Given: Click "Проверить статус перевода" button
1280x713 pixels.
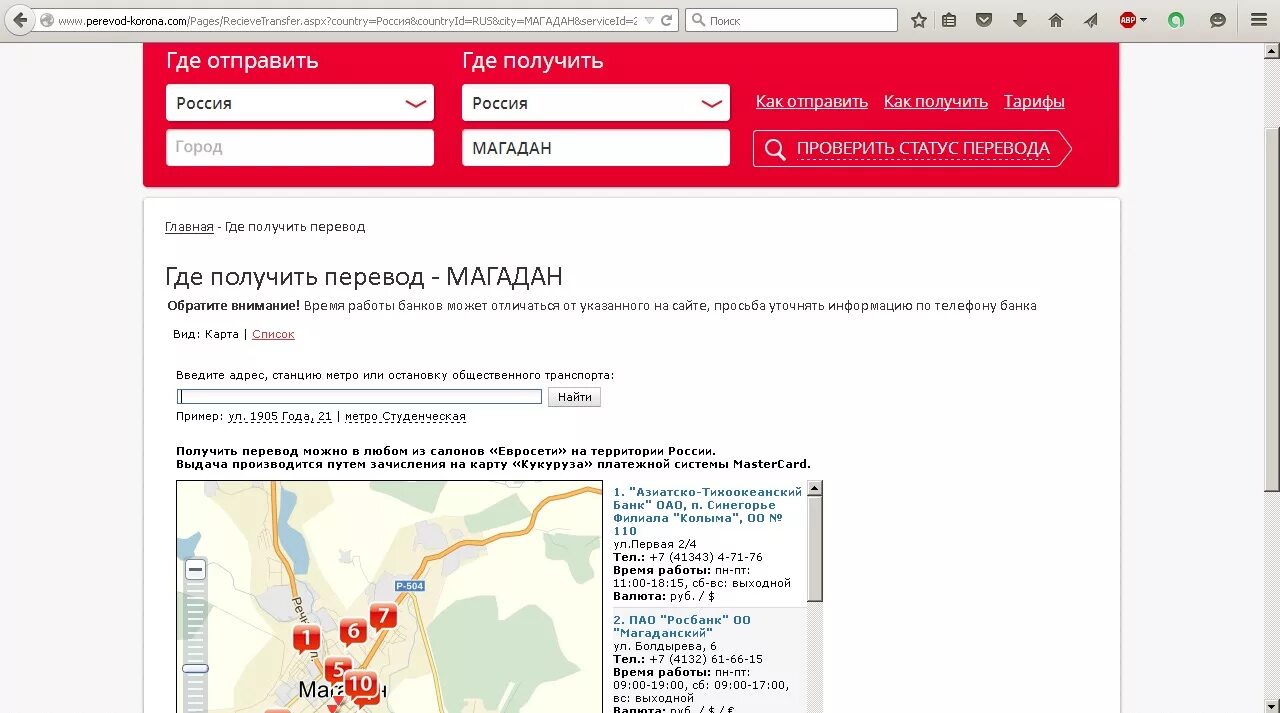Looking at the screenshot, I should coord(912,149).
